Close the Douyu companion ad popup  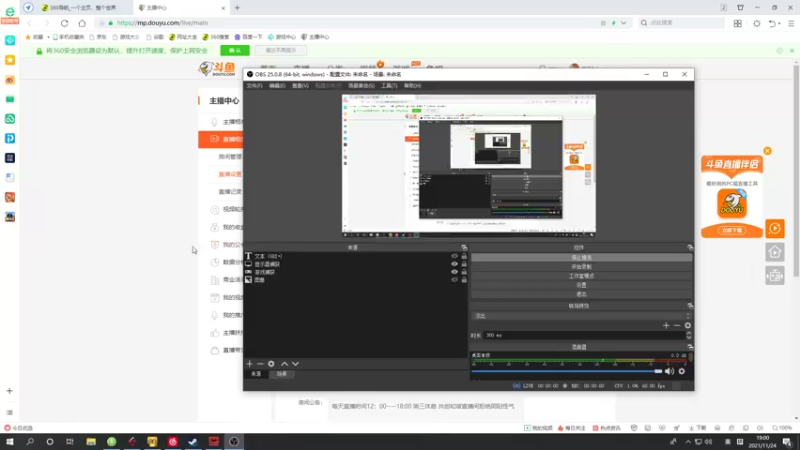tap(767, 151)
